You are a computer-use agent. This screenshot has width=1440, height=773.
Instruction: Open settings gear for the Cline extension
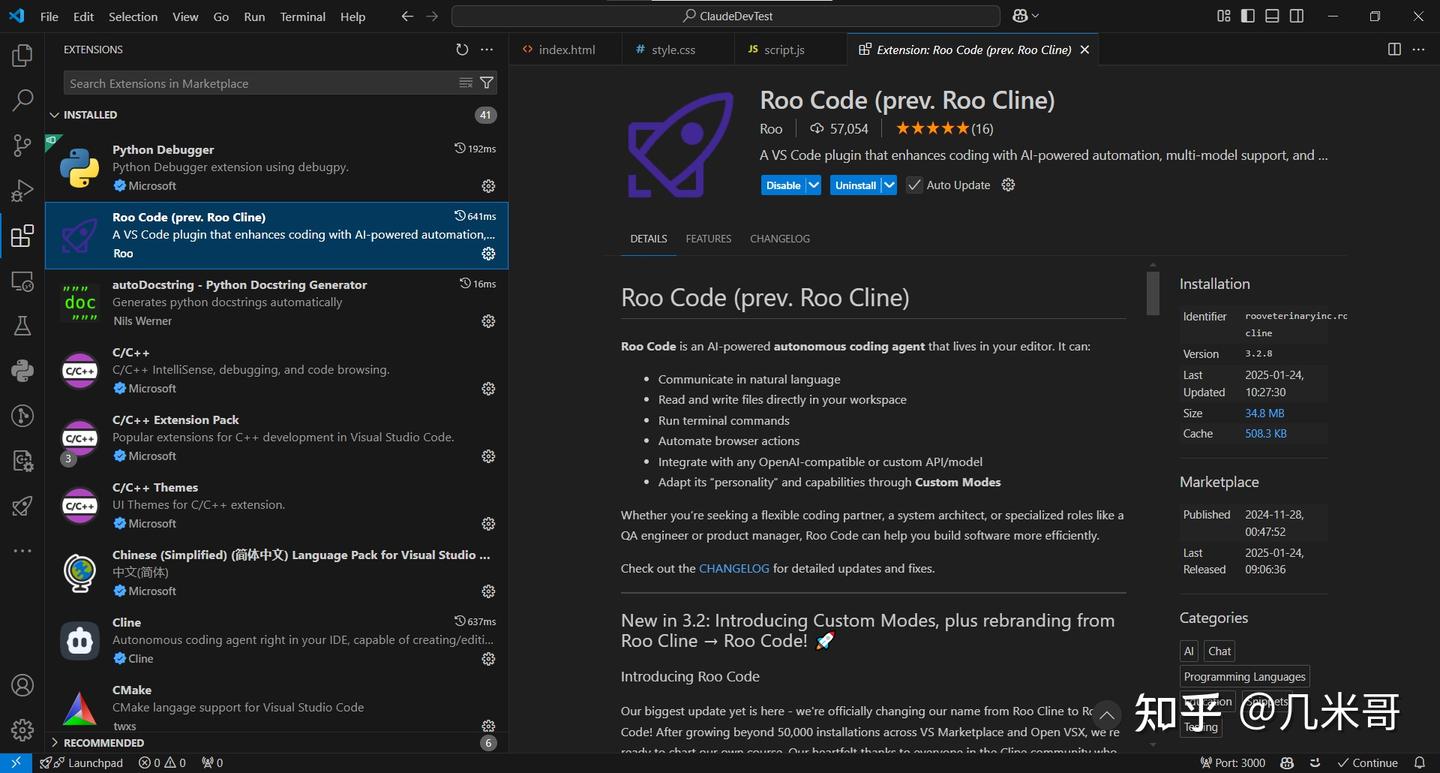487,658
